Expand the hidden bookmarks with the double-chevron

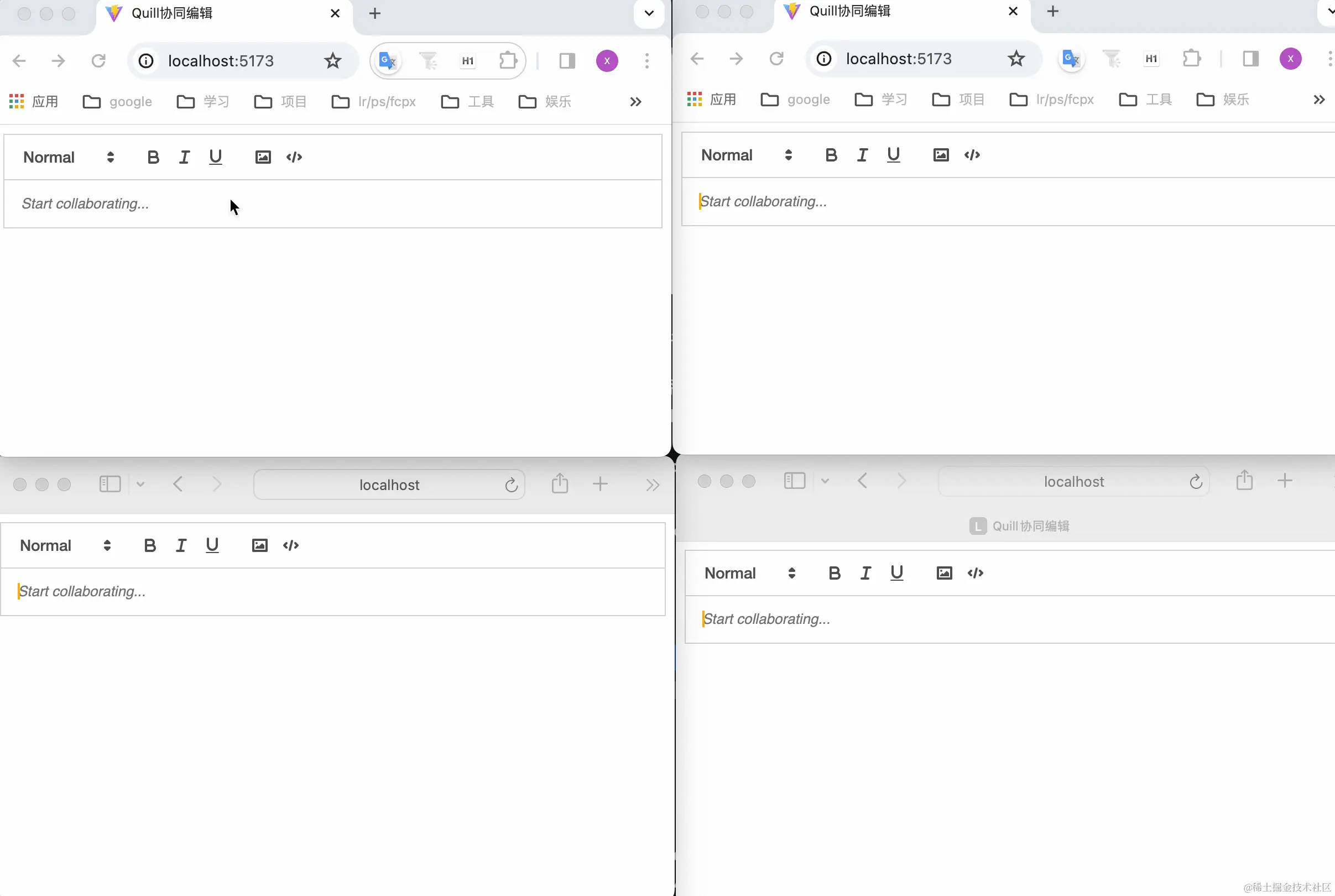tap(635, 101)
